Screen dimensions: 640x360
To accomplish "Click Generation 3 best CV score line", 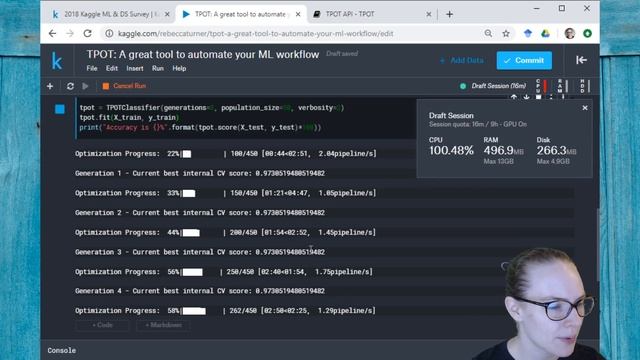I will [200, 252].
